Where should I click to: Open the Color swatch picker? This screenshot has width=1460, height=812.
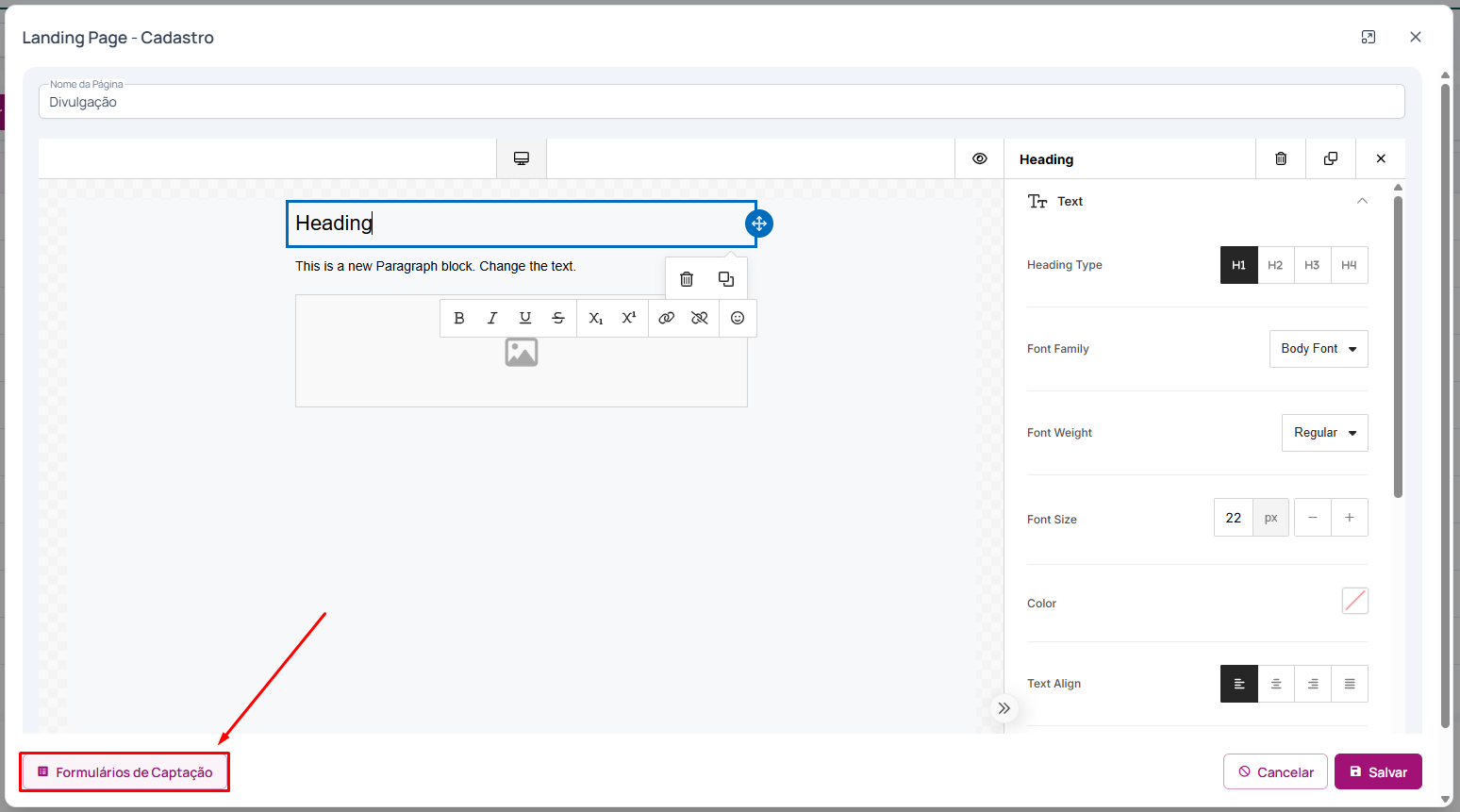coord(1354,601)
